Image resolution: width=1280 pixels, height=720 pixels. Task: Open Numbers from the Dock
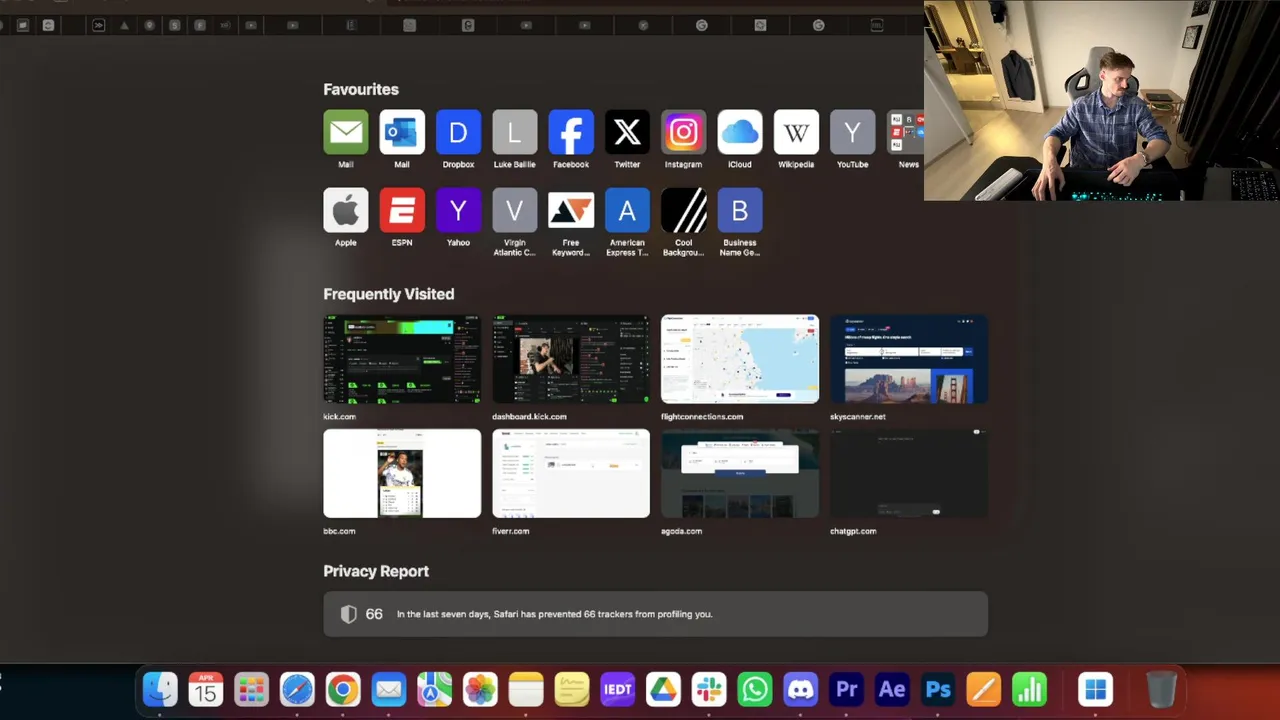coord(1029,689)
